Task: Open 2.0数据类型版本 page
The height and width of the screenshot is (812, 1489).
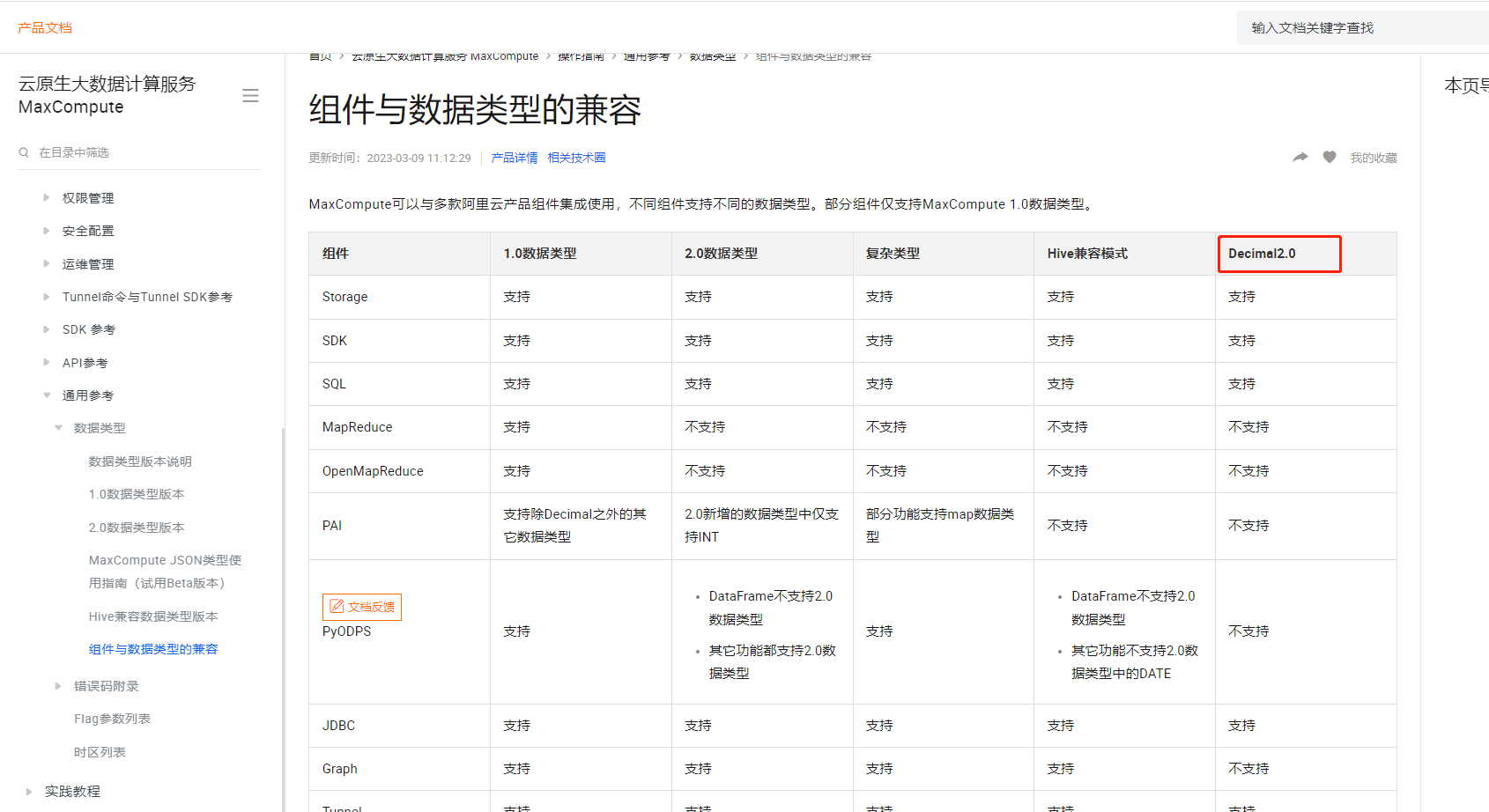Action: click(137, 528)
